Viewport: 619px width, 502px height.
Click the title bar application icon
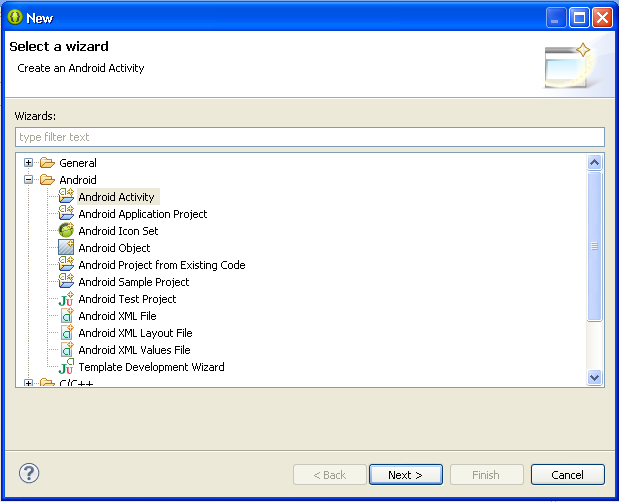coord(15,17)
